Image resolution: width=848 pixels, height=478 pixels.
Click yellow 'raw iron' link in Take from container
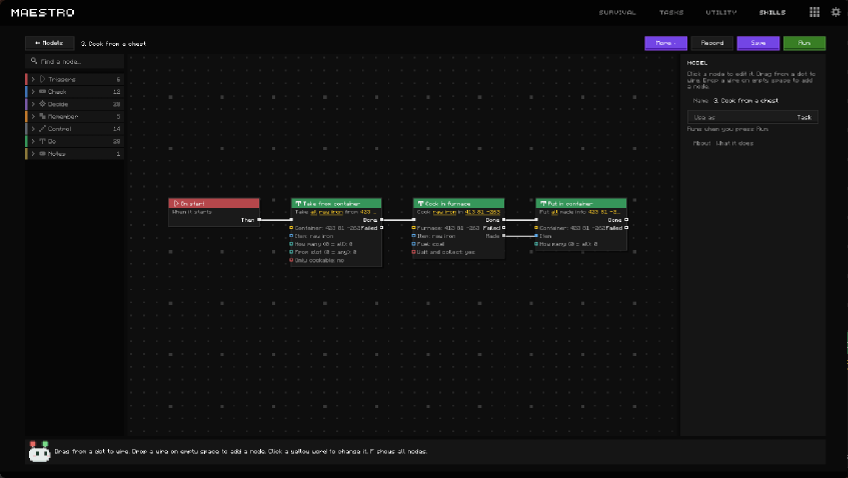(x=330, y=212)
